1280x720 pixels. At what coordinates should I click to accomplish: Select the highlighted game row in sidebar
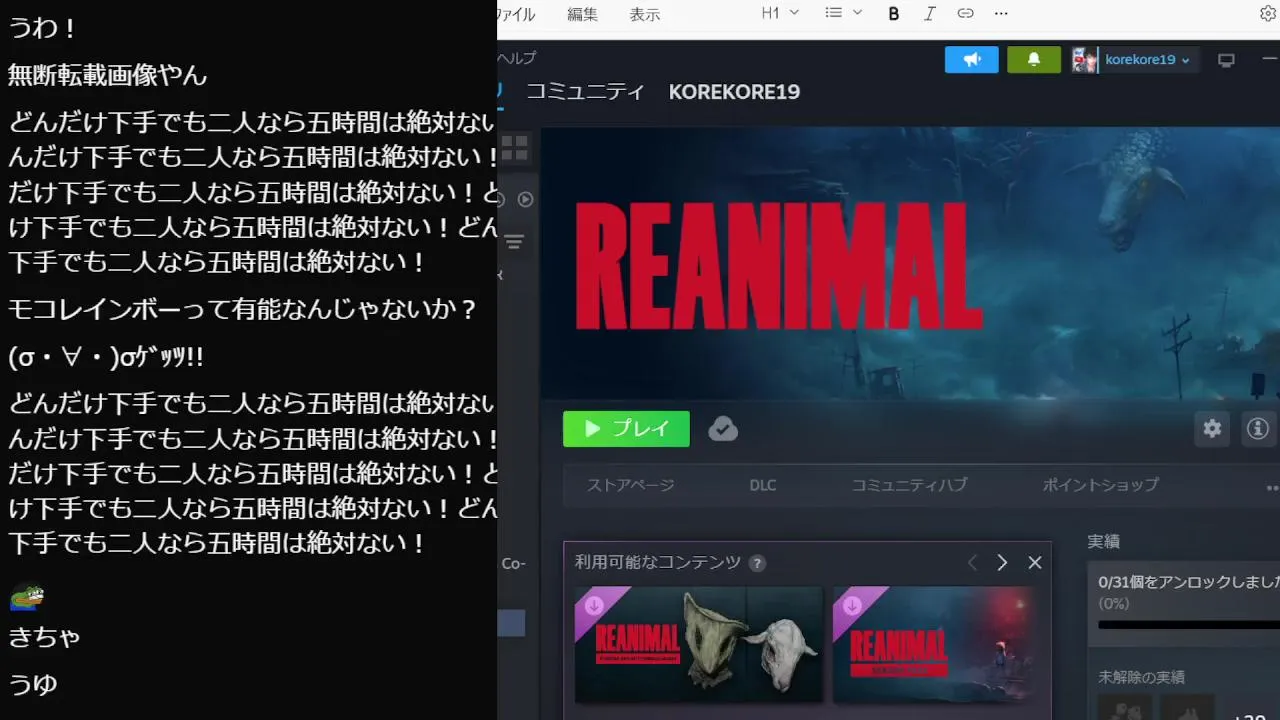coord(512,623)
